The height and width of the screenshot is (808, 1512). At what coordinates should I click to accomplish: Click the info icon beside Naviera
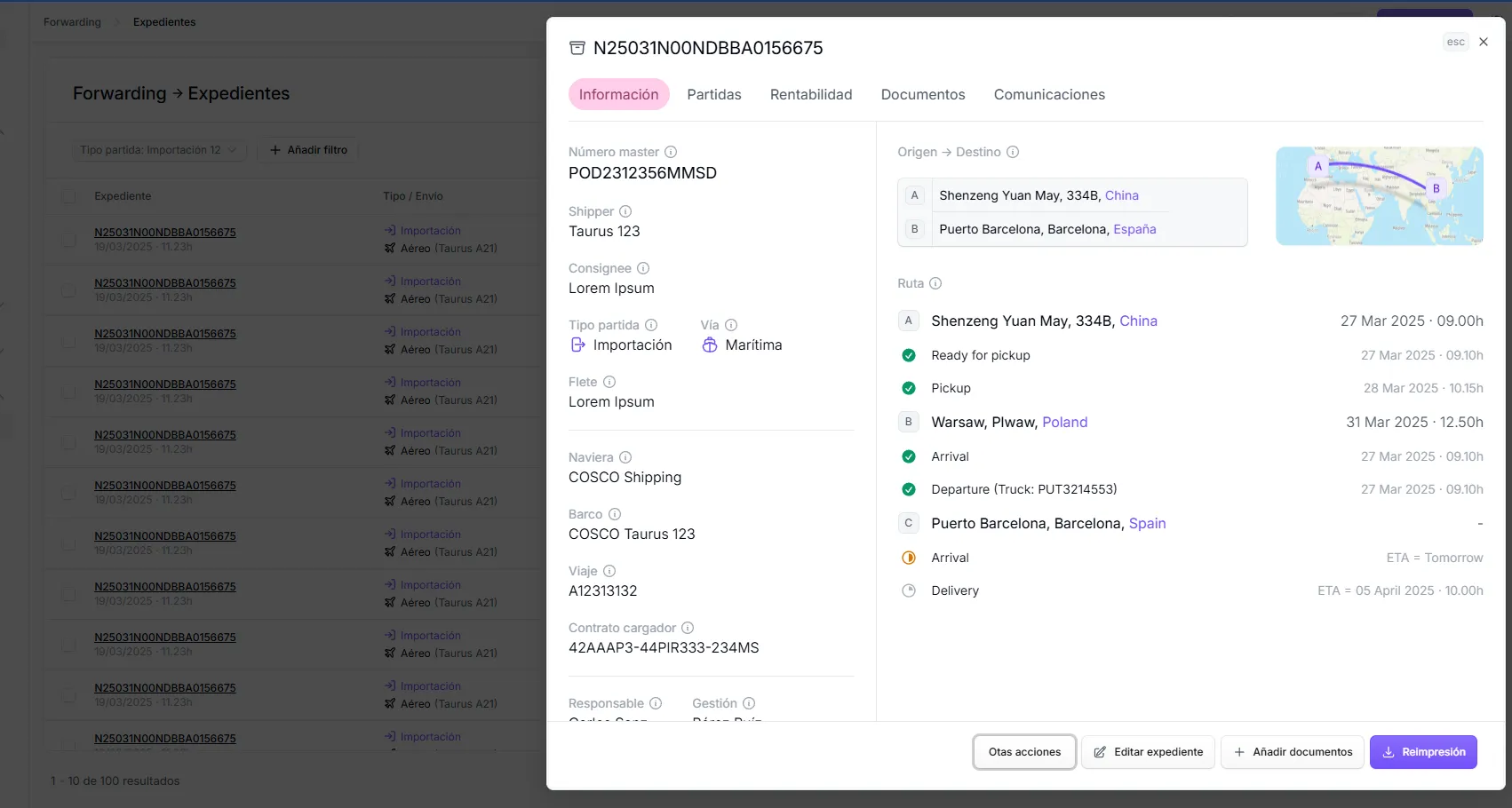[x=625, y=457]
